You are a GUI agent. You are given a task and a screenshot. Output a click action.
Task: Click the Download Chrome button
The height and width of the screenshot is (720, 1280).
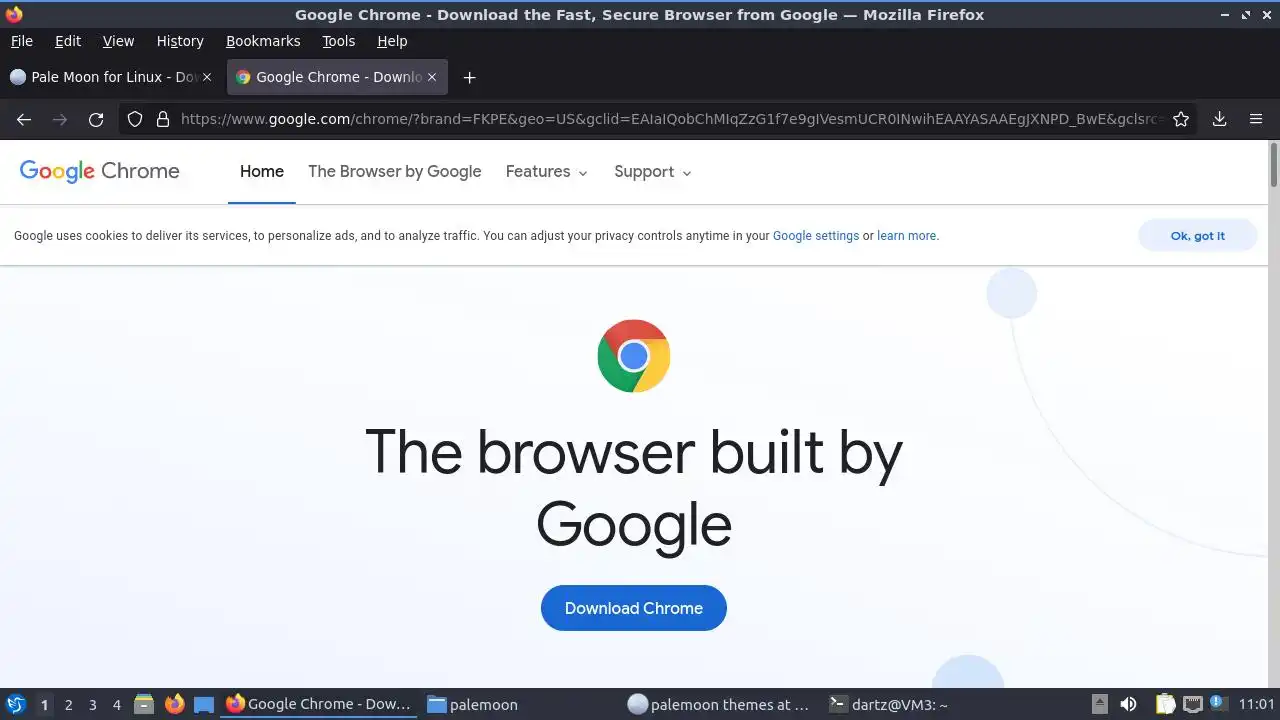(634, 608)
